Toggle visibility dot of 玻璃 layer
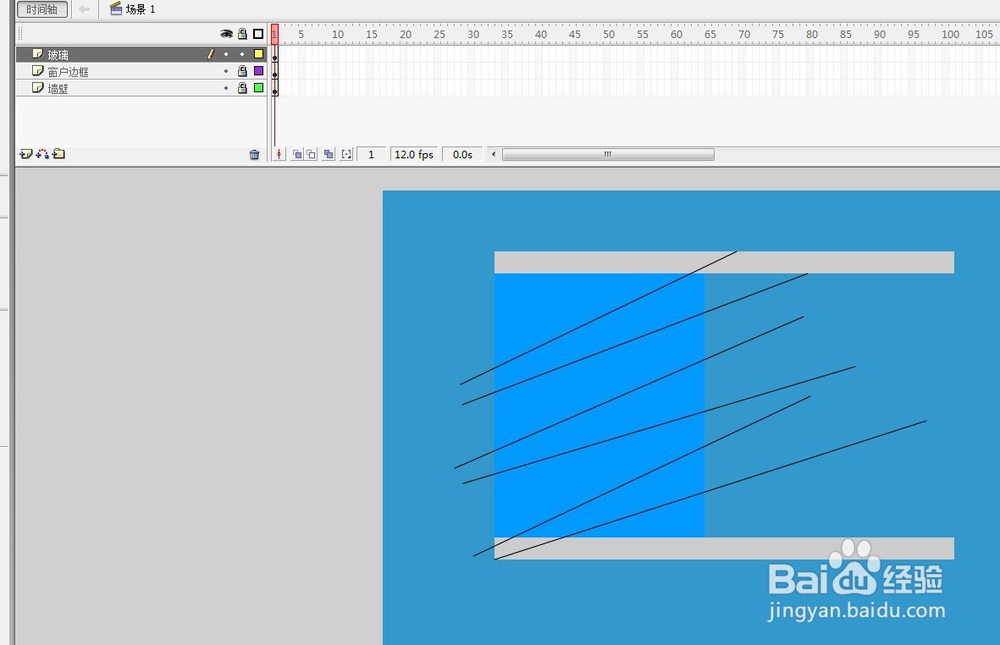 click(x=226, y=54)
